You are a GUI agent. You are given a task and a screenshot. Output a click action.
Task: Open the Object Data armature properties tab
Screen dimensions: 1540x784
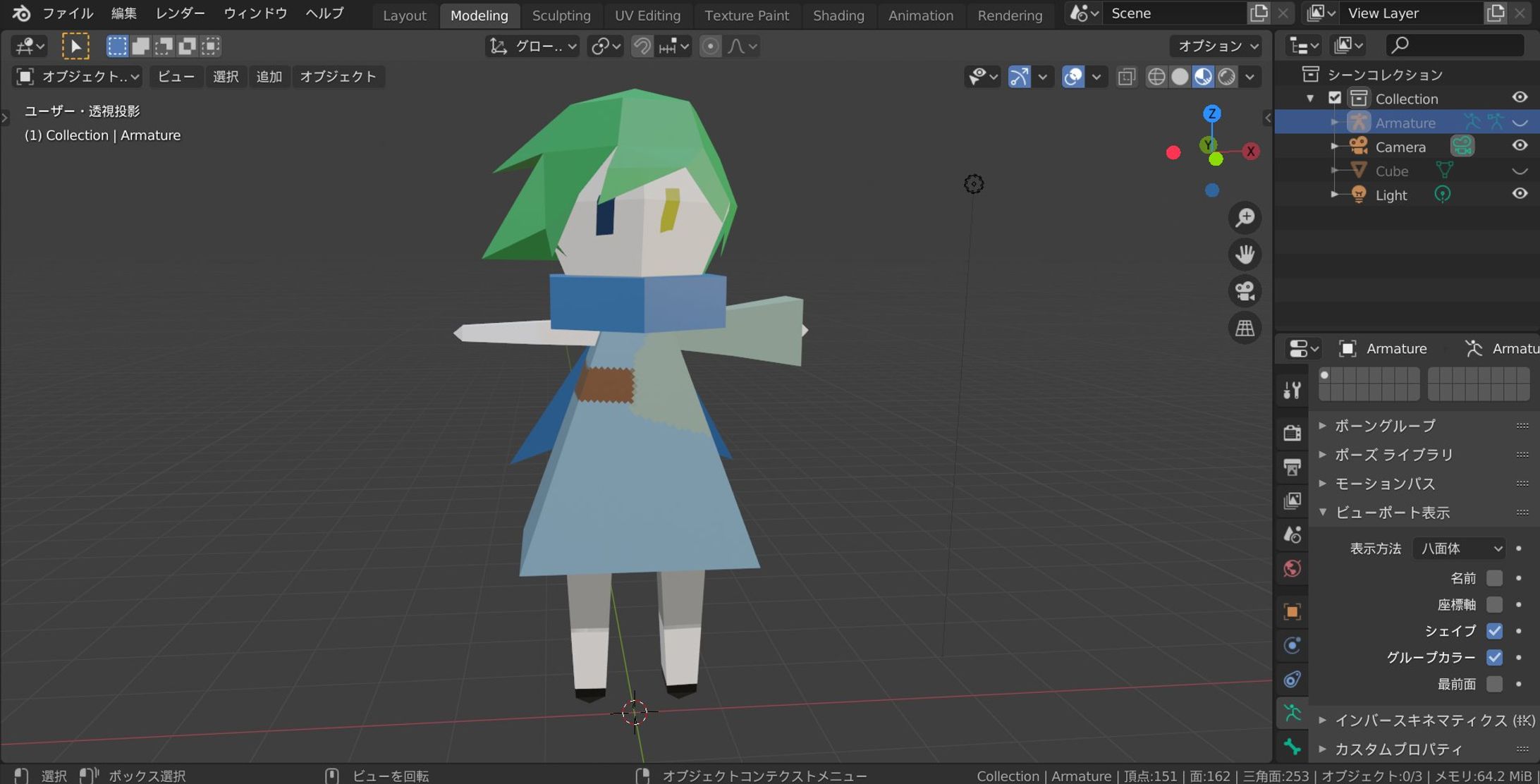tap(1292, 713)
